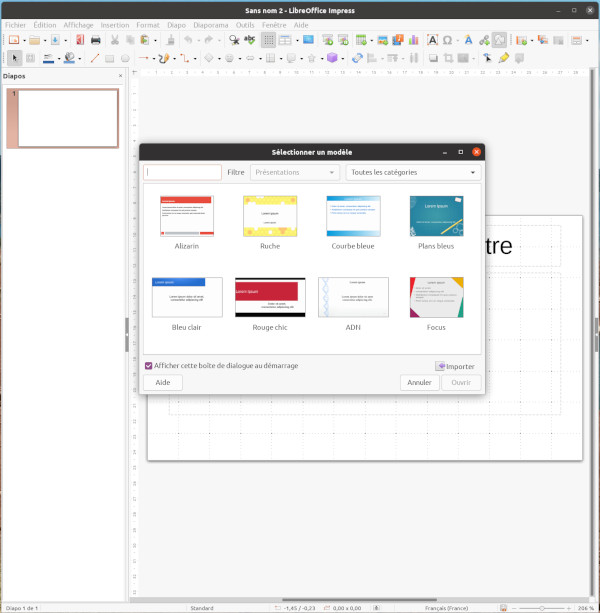Choose the Select arrow tool
The image size is (600, 613).
[x=15, y=58]
